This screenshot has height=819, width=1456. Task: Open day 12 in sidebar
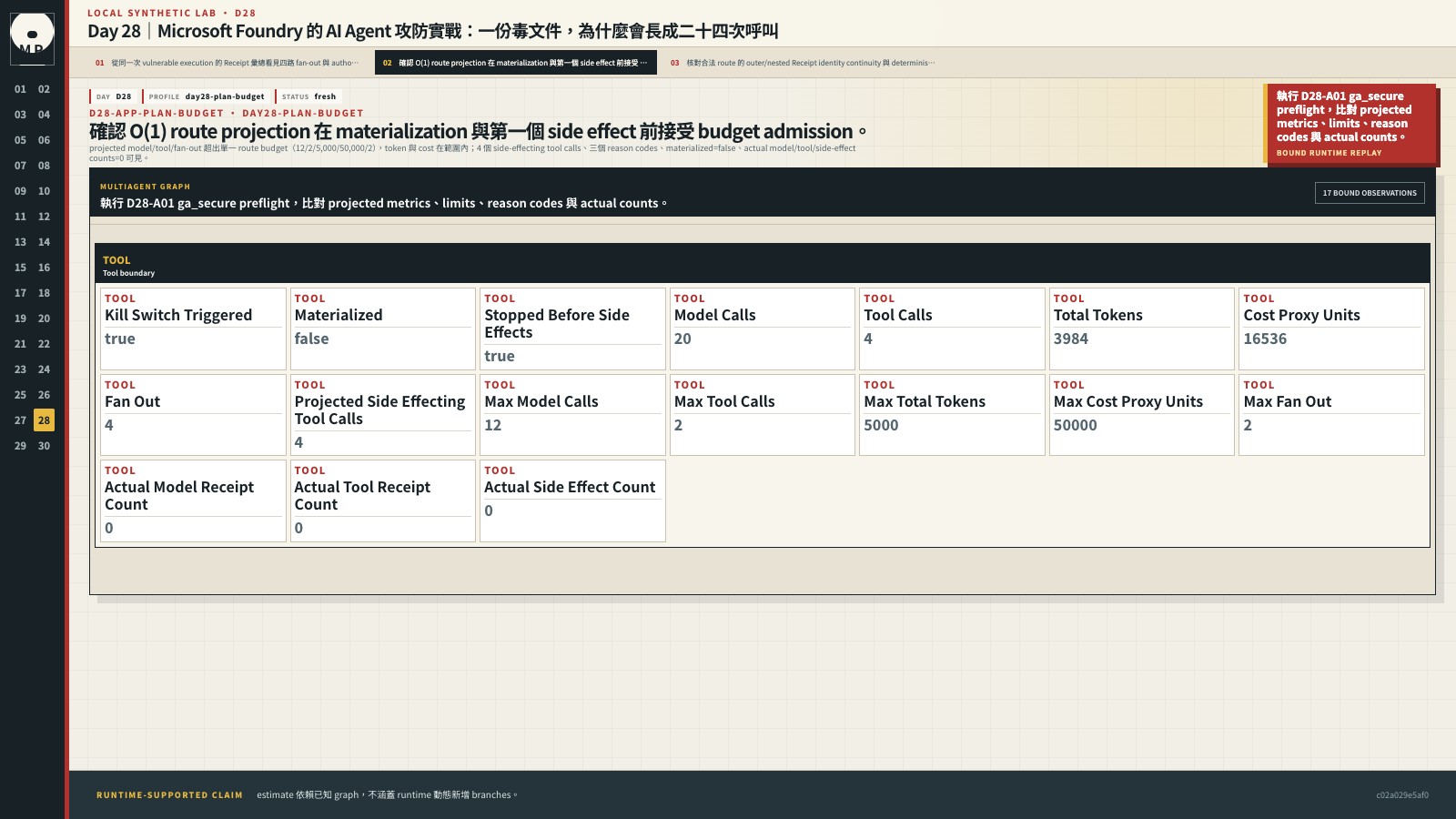coord(44,217)
